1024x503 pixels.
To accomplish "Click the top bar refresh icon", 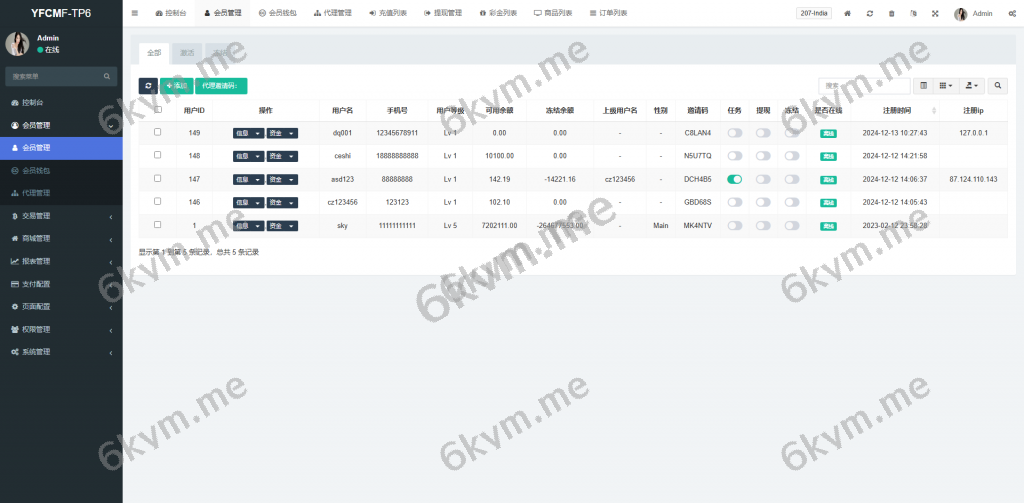I will [870, 13].
